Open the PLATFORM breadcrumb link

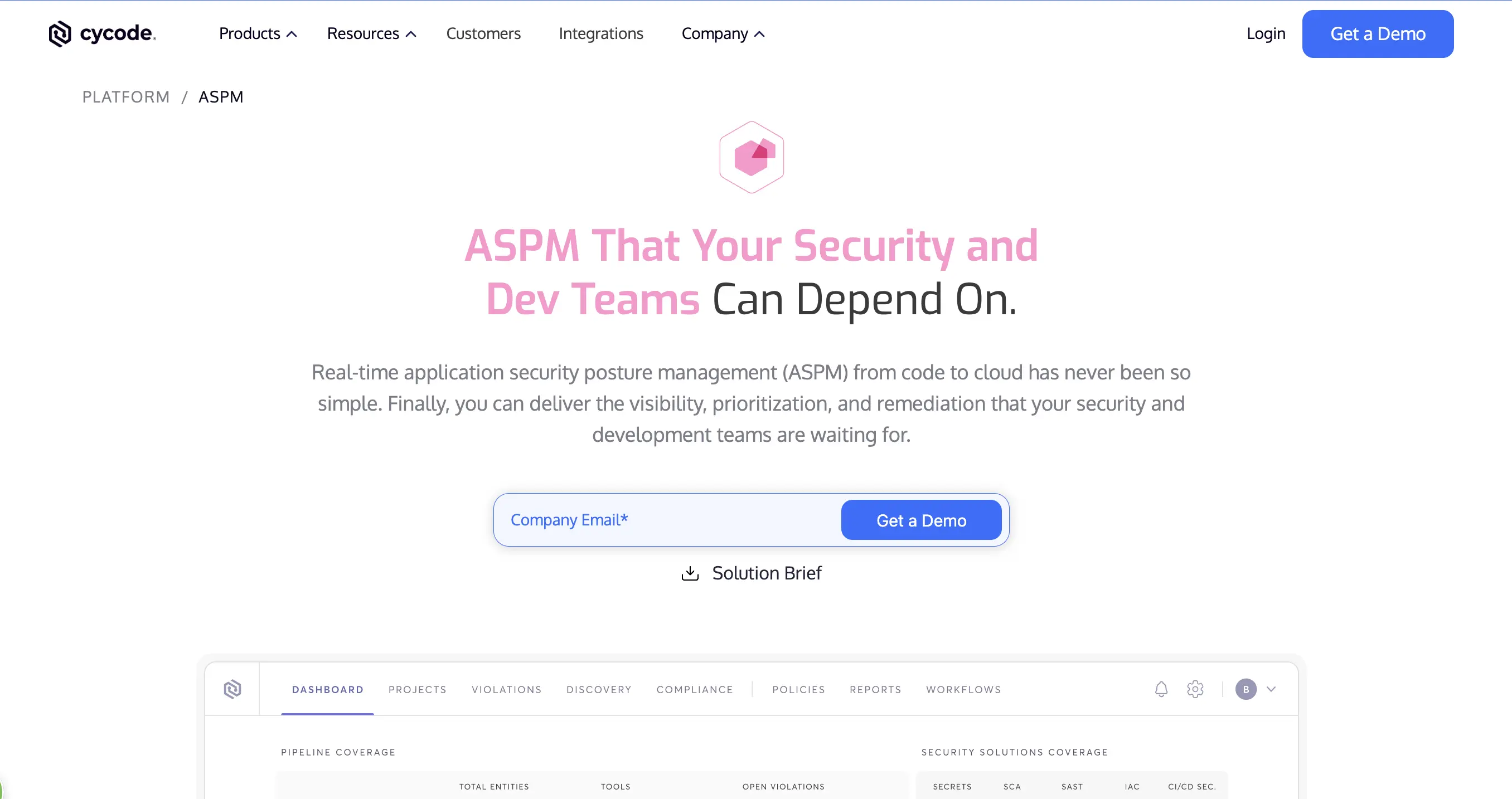click(125, 96)
